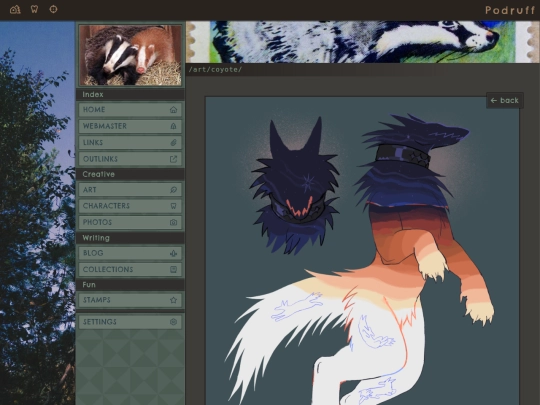Open the ART section in sidebar

pyautogui.click(x=130, y=190)
